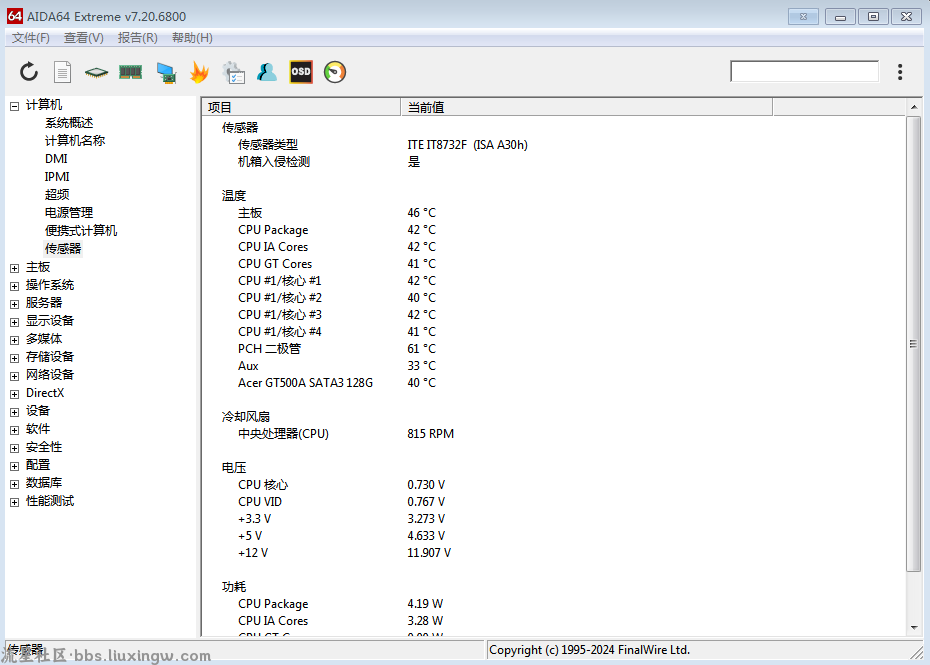Select the Acer GT500A SATA3 128G row

pos(555,383)
